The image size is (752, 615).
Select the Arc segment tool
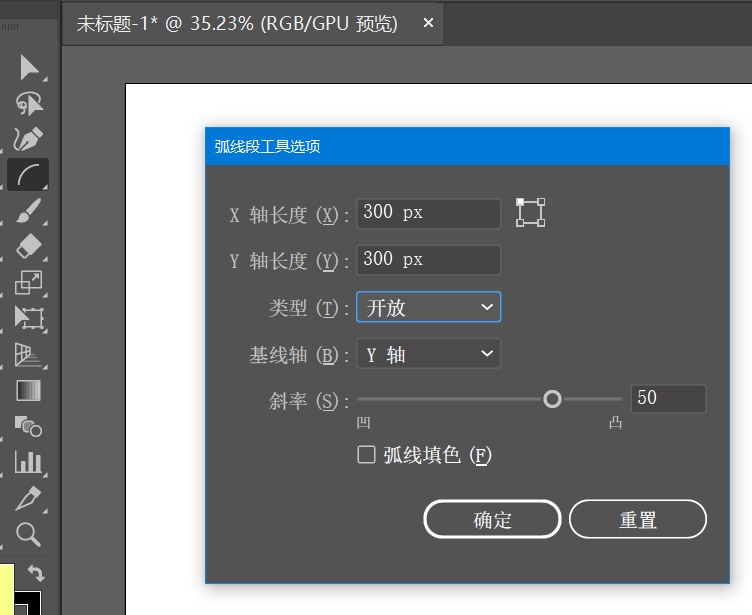29,175
